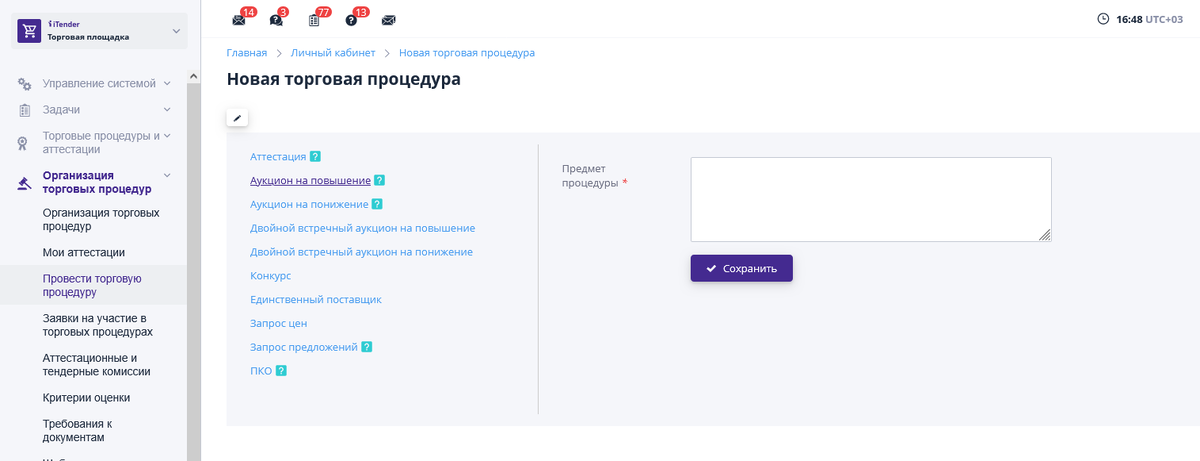1200x461 pixels.
Task: Choose Двойной встречный аукцион на повышение
Action: click(x=362, y=228)
